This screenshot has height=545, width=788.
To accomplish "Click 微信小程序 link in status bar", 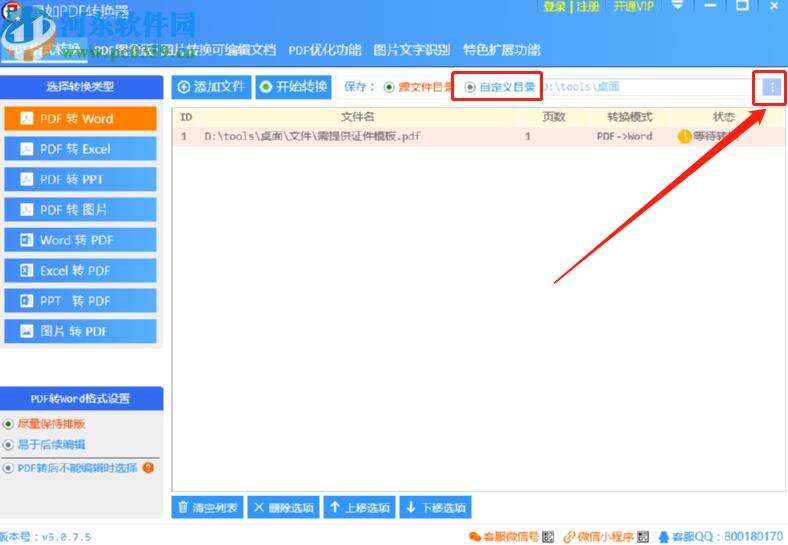I will pos(606,537).
